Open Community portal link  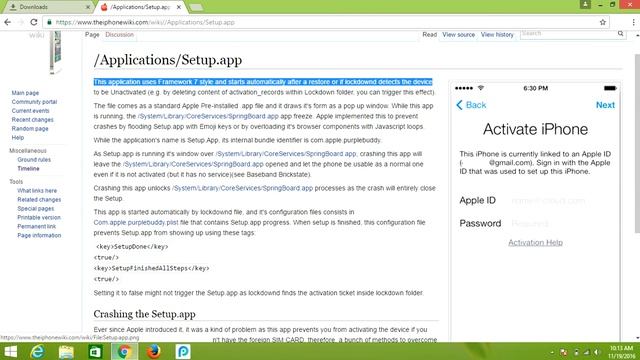click(34, 102)
